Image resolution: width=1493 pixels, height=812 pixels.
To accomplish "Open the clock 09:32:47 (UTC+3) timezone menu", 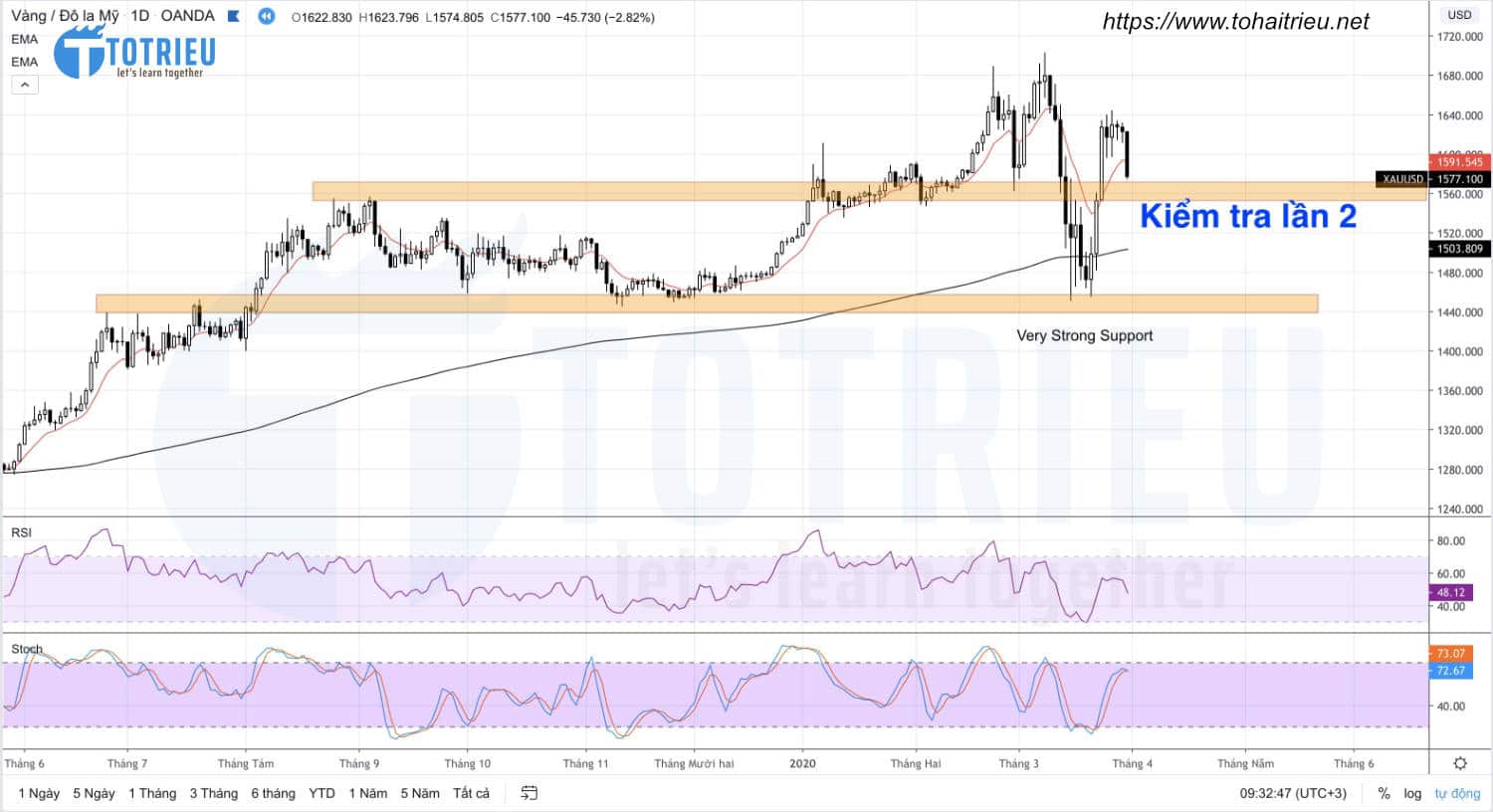I will pos(1293,793).
